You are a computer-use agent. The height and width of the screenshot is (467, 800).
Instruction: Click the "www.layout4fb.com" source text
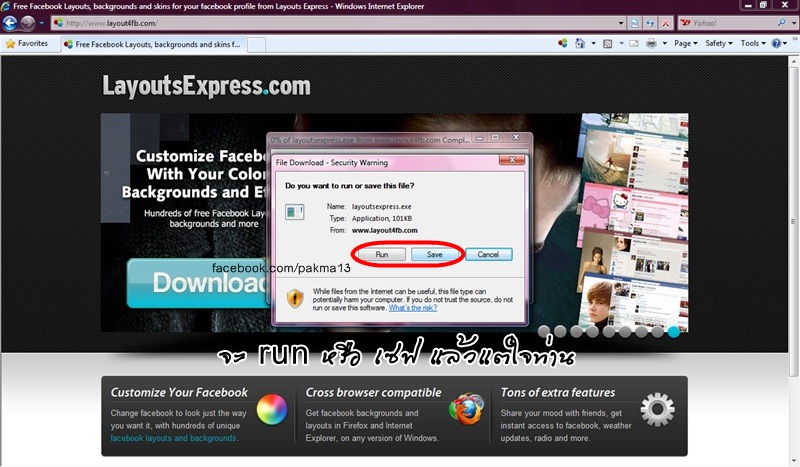click(384, 230)
